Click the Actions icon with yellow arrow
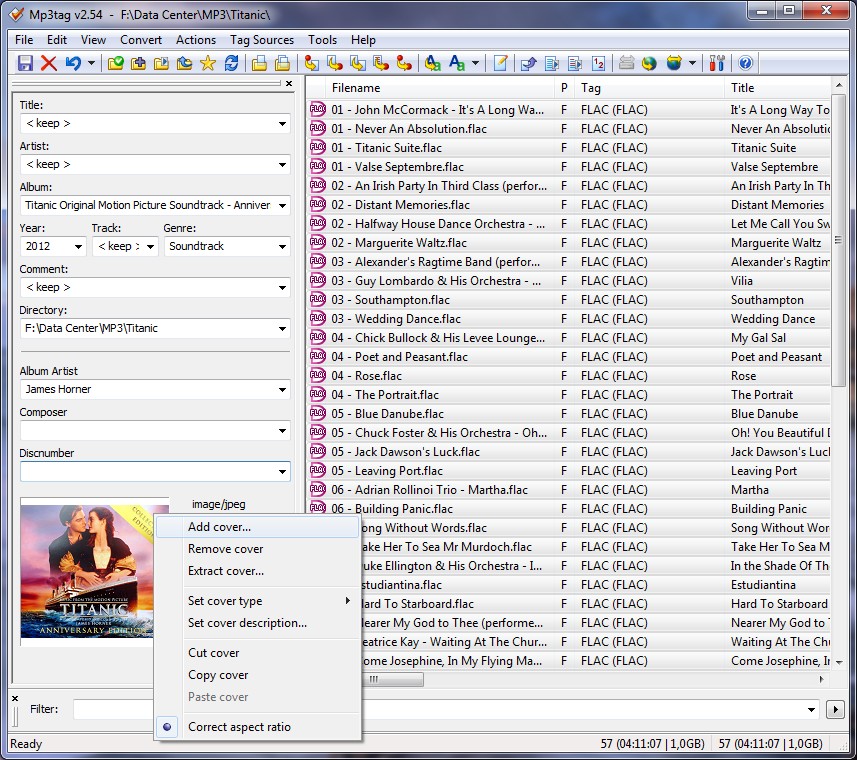The width and height of the screenshot is (857, 760). coord(432,63)
